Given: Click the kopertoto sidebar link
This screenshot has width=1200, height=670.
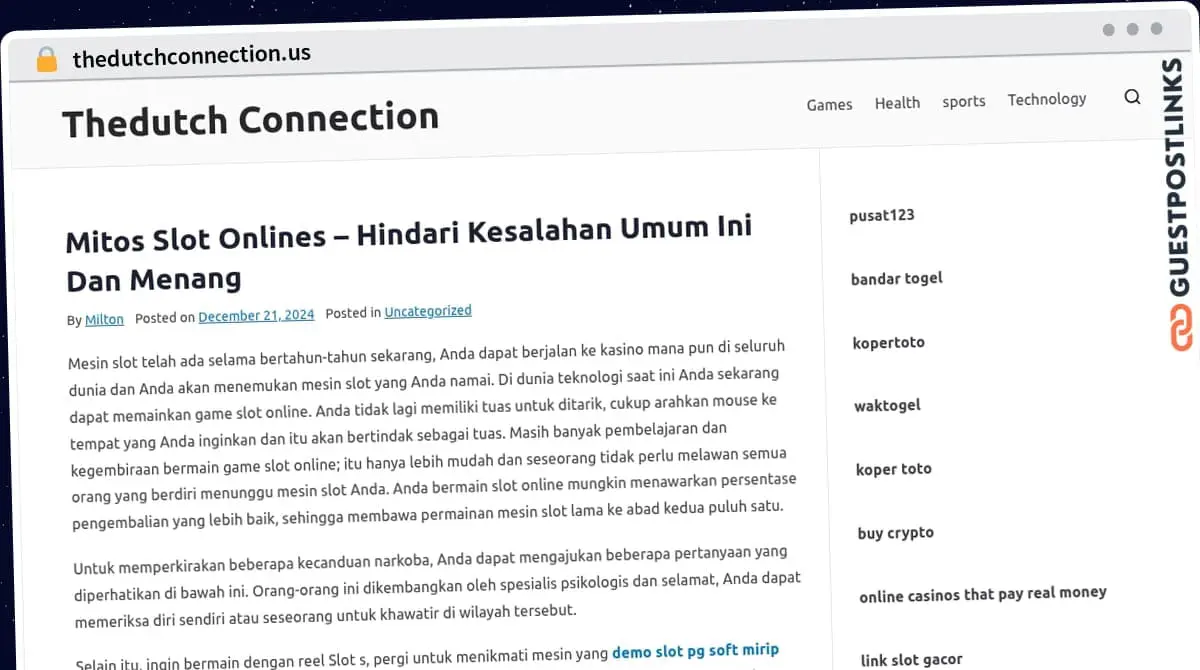Looking at the screenshot, I should coord(889,342).
